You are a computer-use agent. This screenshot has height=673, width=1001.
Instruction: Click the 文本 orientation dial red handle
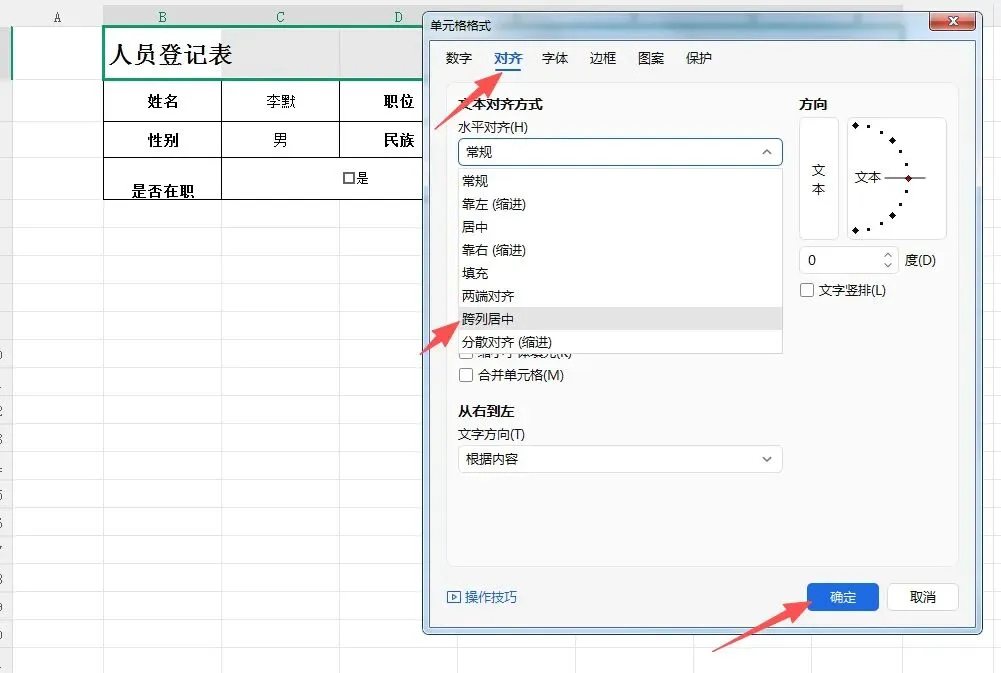point(908,178)
